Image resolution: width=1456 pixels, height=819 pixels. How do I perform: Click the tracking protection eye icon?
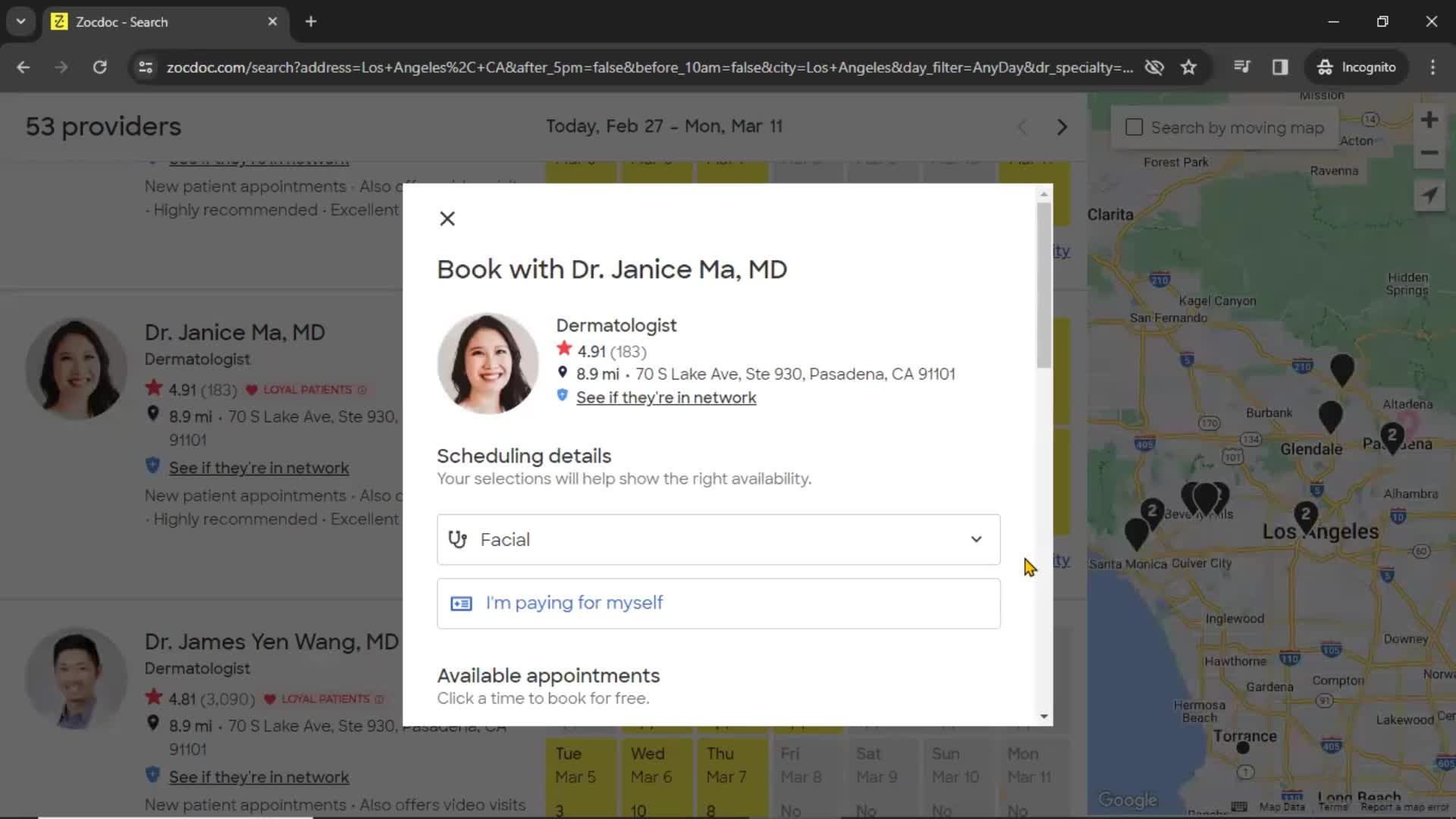point(1154,67)
